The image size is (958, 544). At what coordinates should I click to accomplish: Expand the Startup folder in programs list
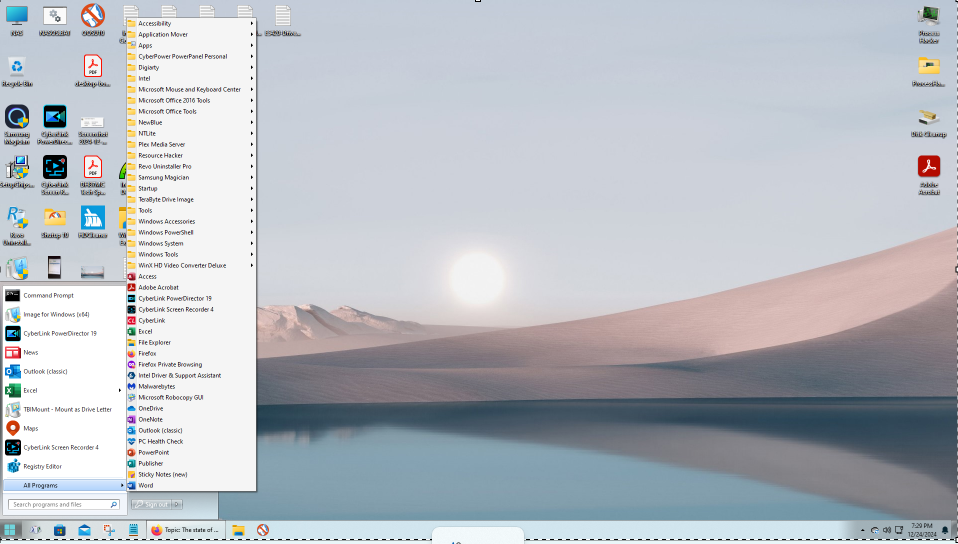pyautogui.click(x=191, y=188)
